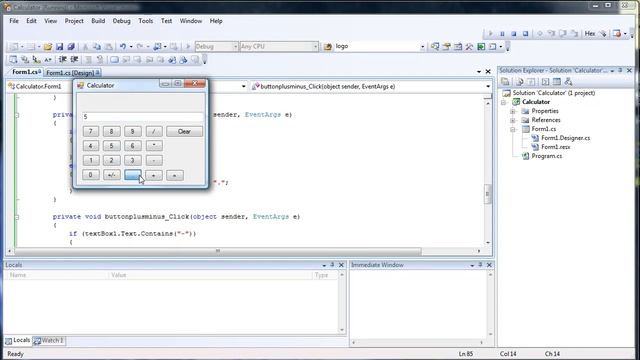Open the Project menu
The height and width of the screenshot is (360, 640).
[74, 21]
